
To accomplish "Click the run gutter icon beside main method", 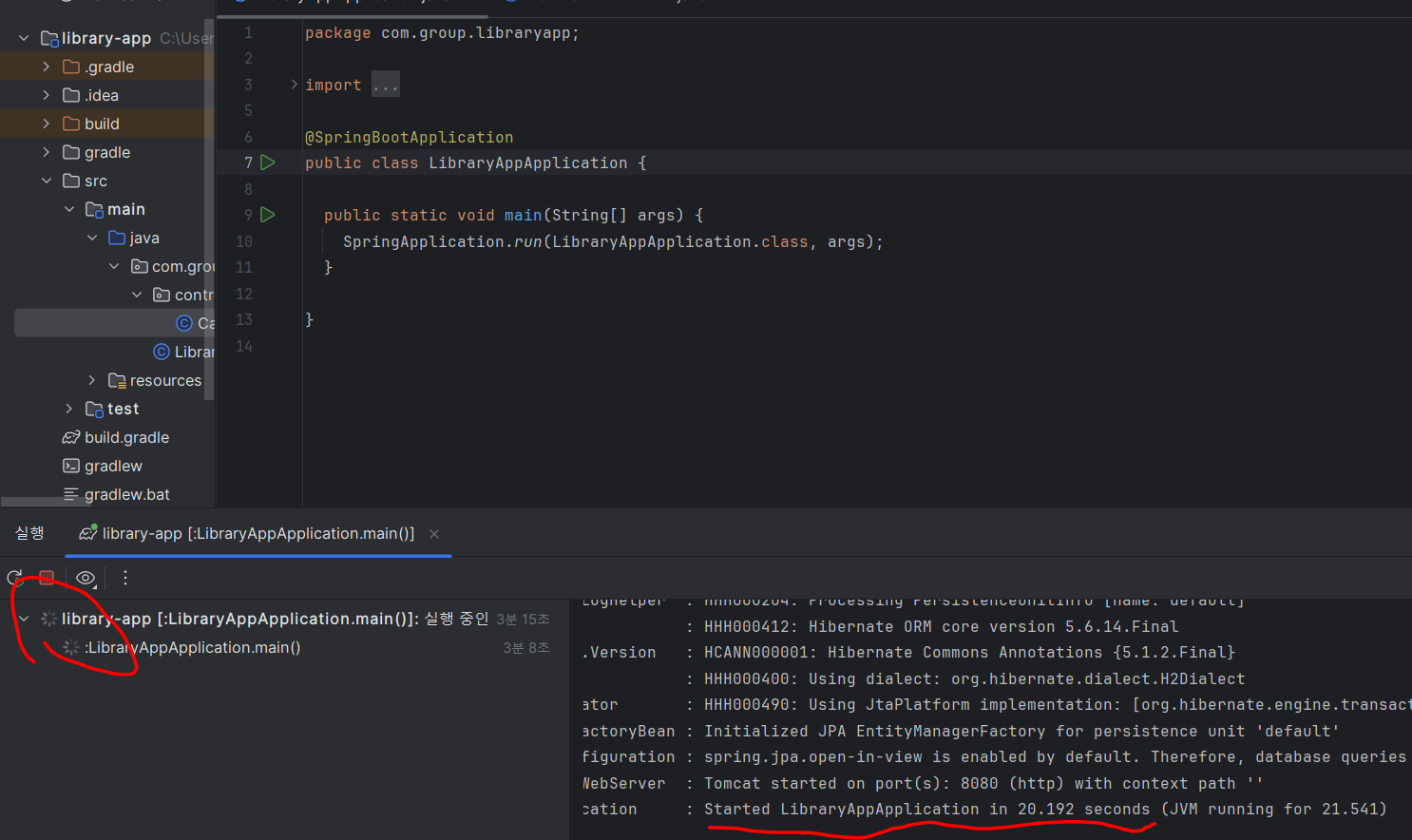I will point(268,215).
